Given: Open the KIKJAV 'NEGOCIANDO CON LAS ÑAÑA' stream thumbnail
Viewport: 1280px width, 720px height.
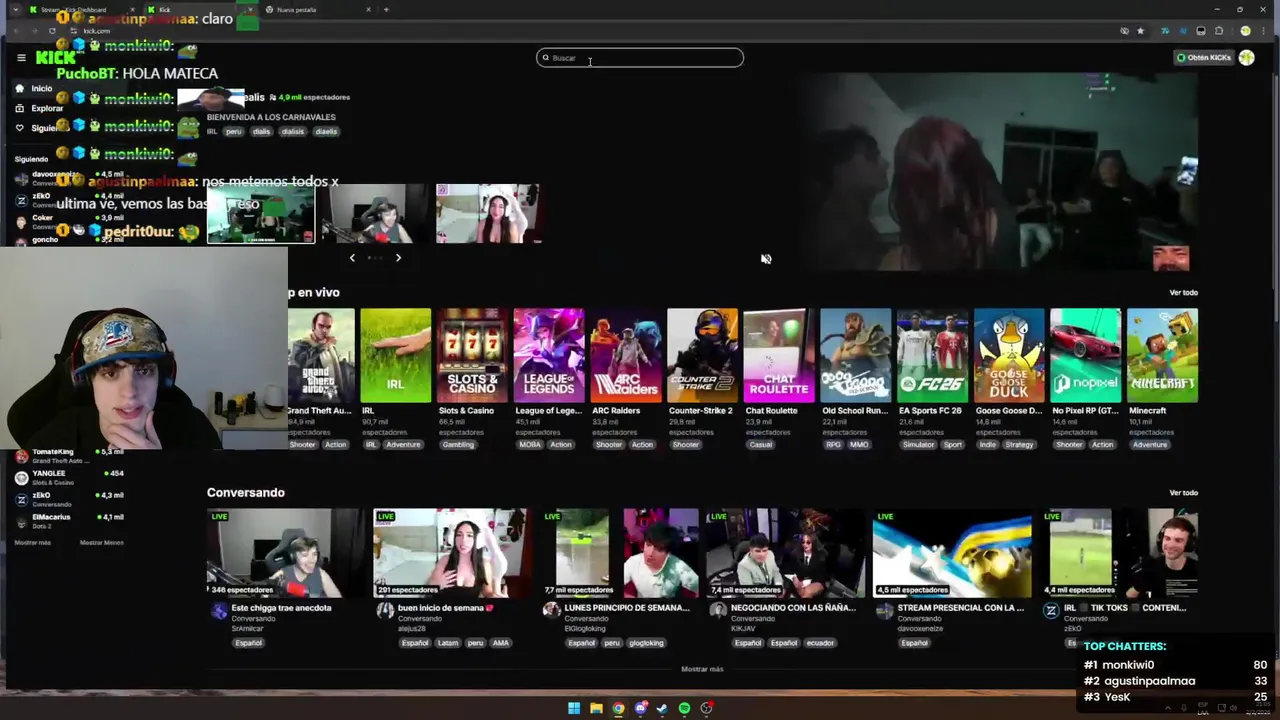Looking at the screenshot, I should coord(786,553).
